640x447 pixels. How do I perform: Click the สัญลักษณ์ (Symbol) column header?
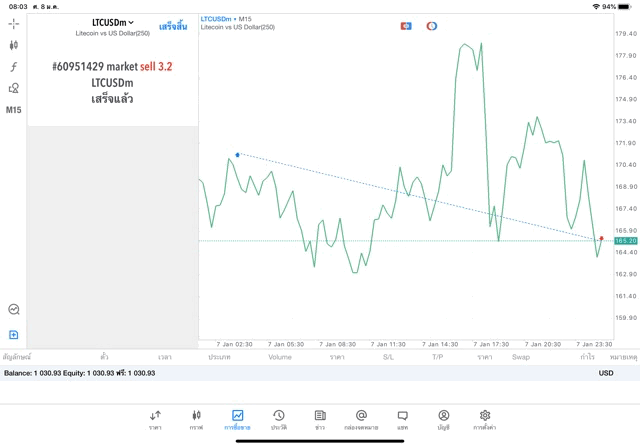click(17, 357)
